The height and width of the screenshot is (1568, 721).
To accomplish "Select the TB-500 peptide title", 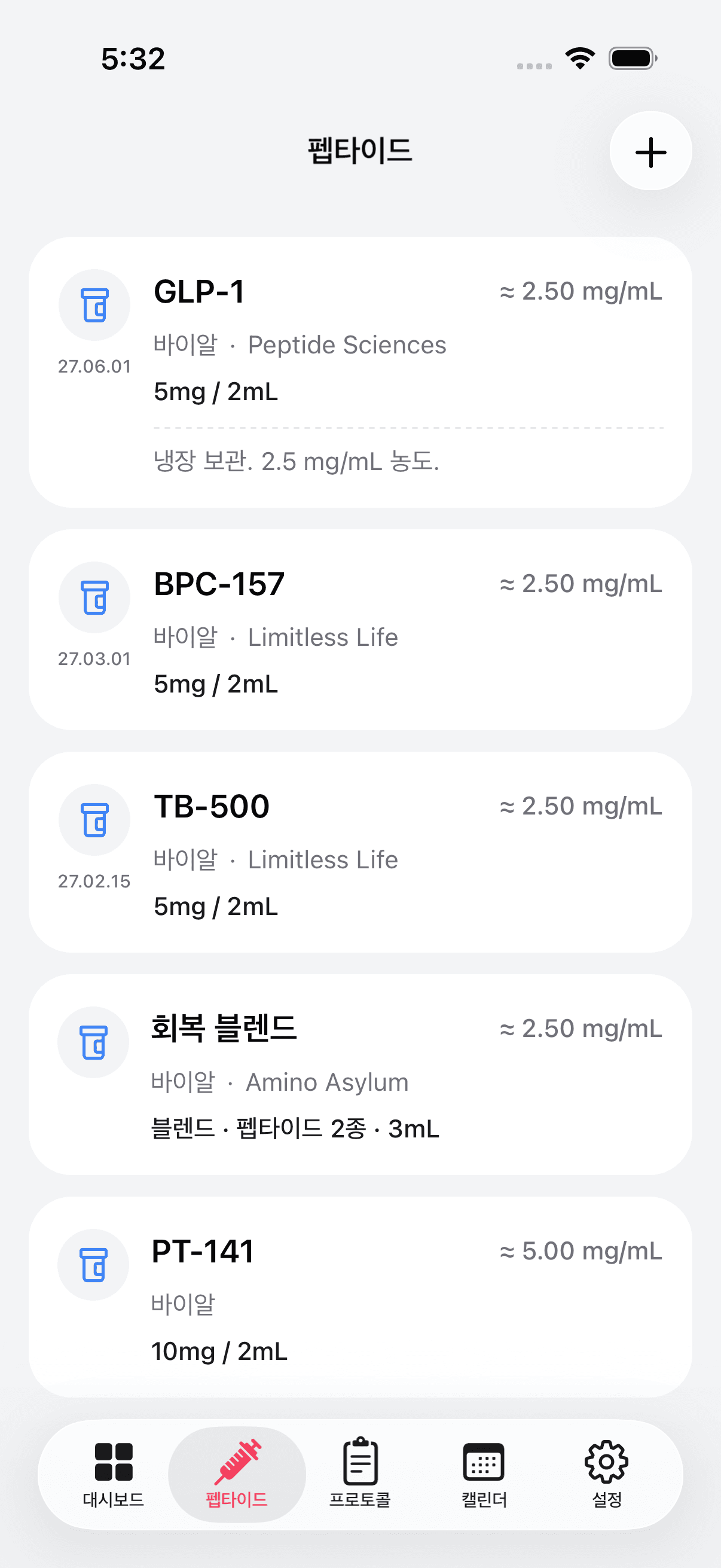I will 211,807.
